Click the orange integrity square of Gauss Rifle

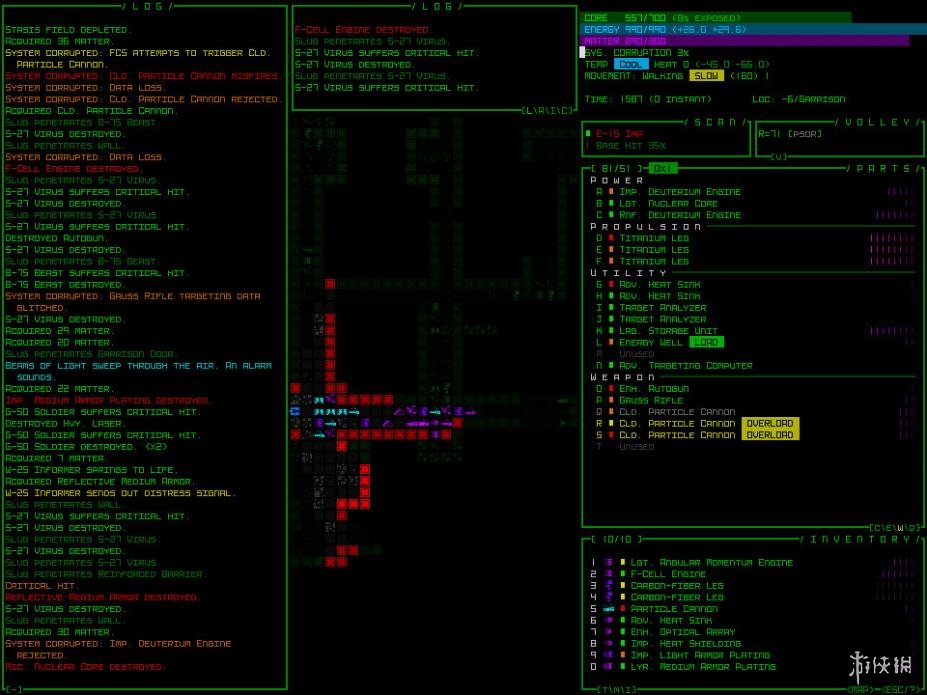pos(611,400)
